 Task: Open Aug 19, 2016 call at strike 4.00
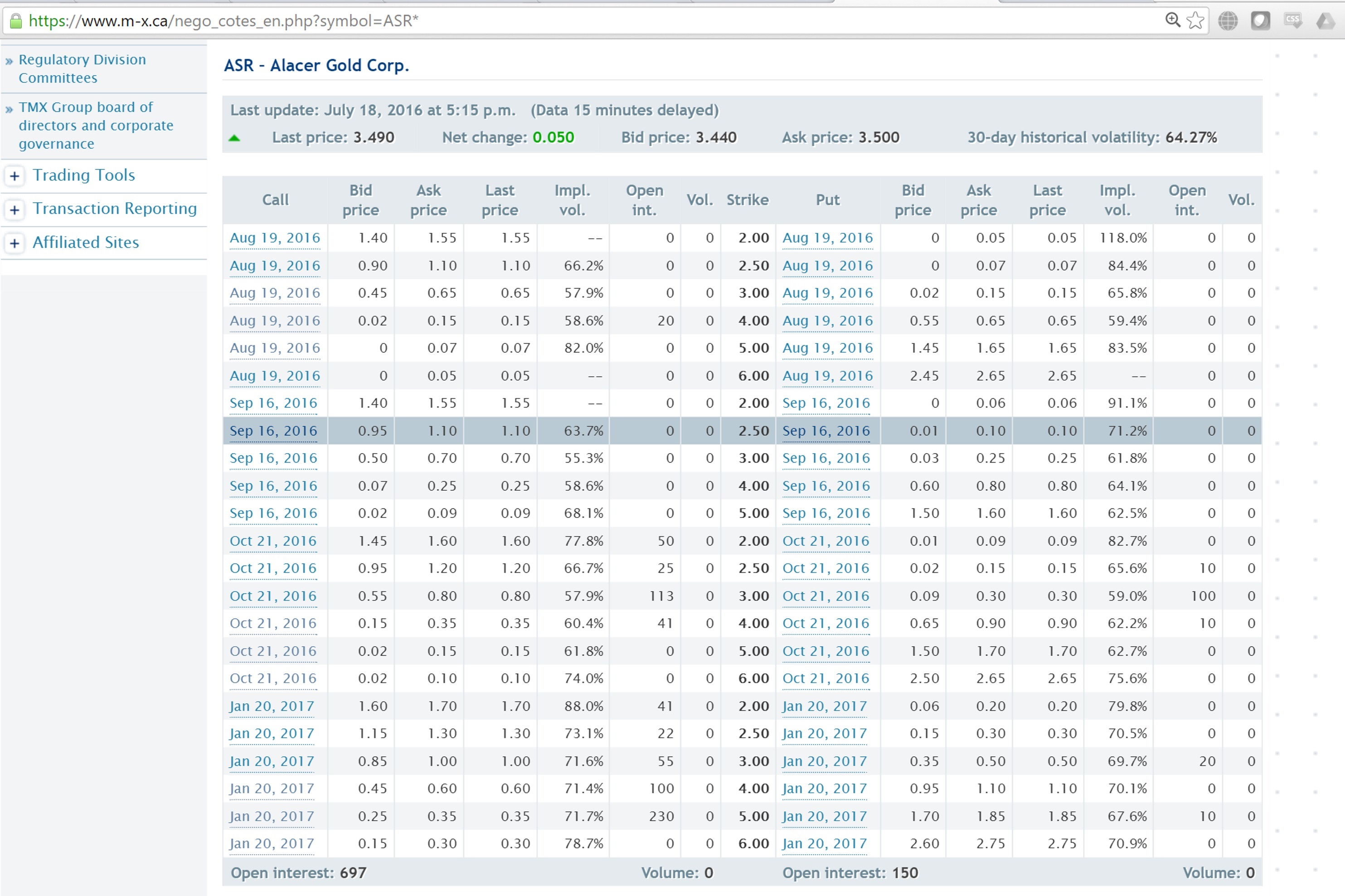click(275, 320)
